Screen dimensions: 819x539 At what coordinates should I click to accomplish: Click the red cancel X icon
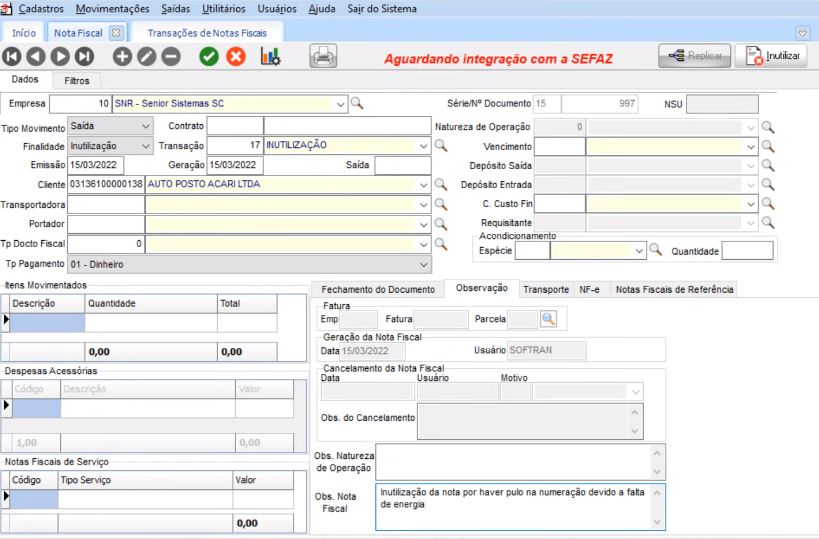(x=236, y=57)
